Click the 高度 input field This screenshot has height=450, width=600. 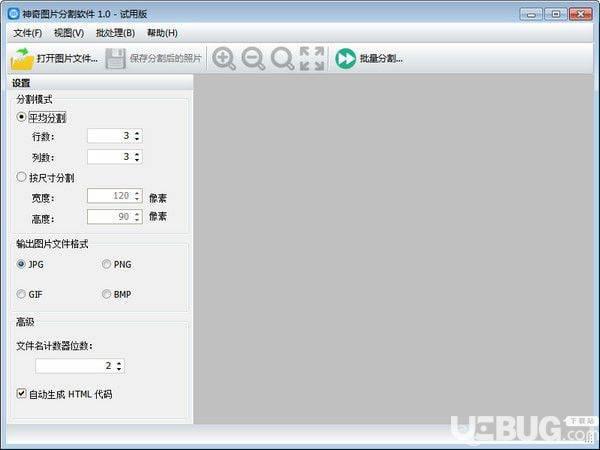tap(110, 217)
